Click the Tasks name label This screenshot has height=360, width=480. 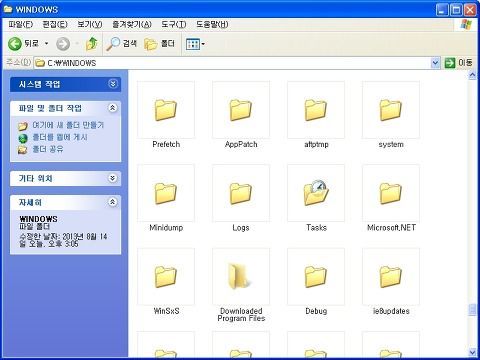pyautogui.click(x=316, y=228)
